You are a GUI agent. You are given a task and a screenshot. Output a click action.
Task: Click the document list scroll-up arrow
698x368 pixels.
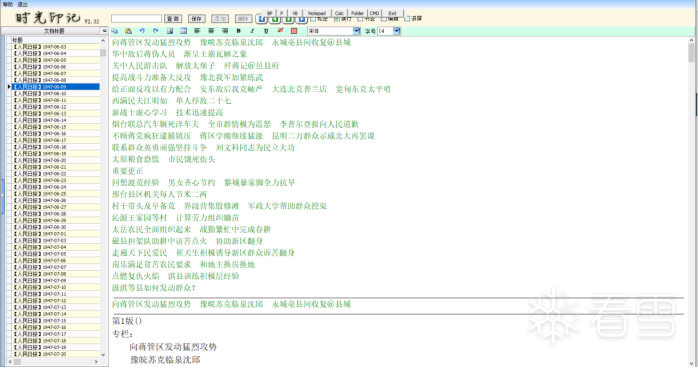(x=103, y=40)
